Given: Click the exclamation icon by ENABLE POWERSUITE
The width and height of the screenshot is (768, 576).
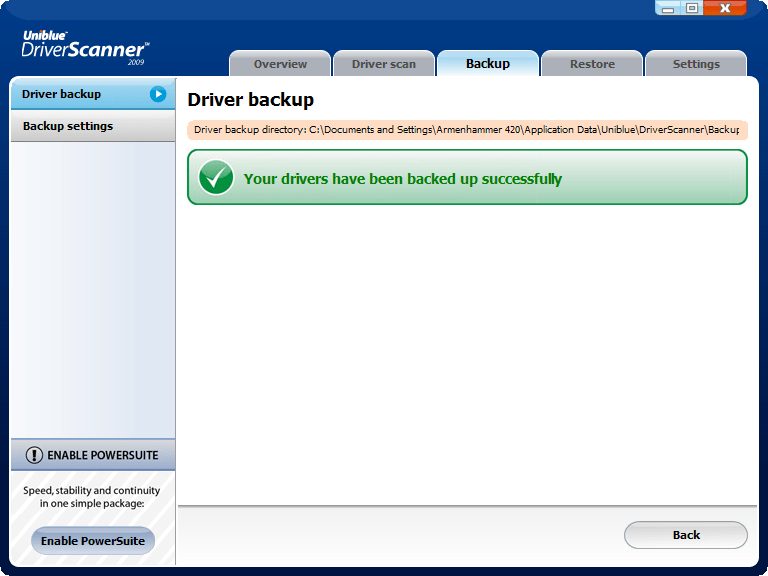Looking at the screenshot, I should (34, 455).
